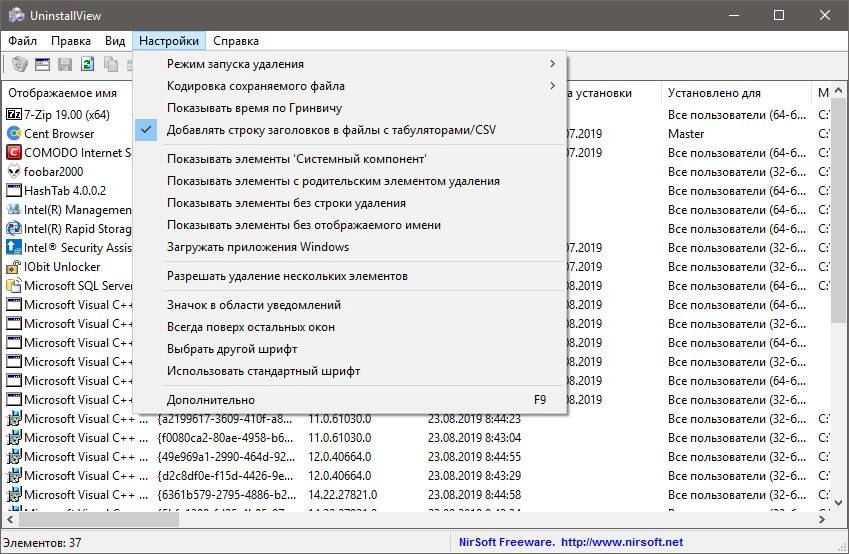Uncheck 'Добавлять строку заголовков в файлы' option
This screenshot has height=554, width=849.
pos(350,130)
